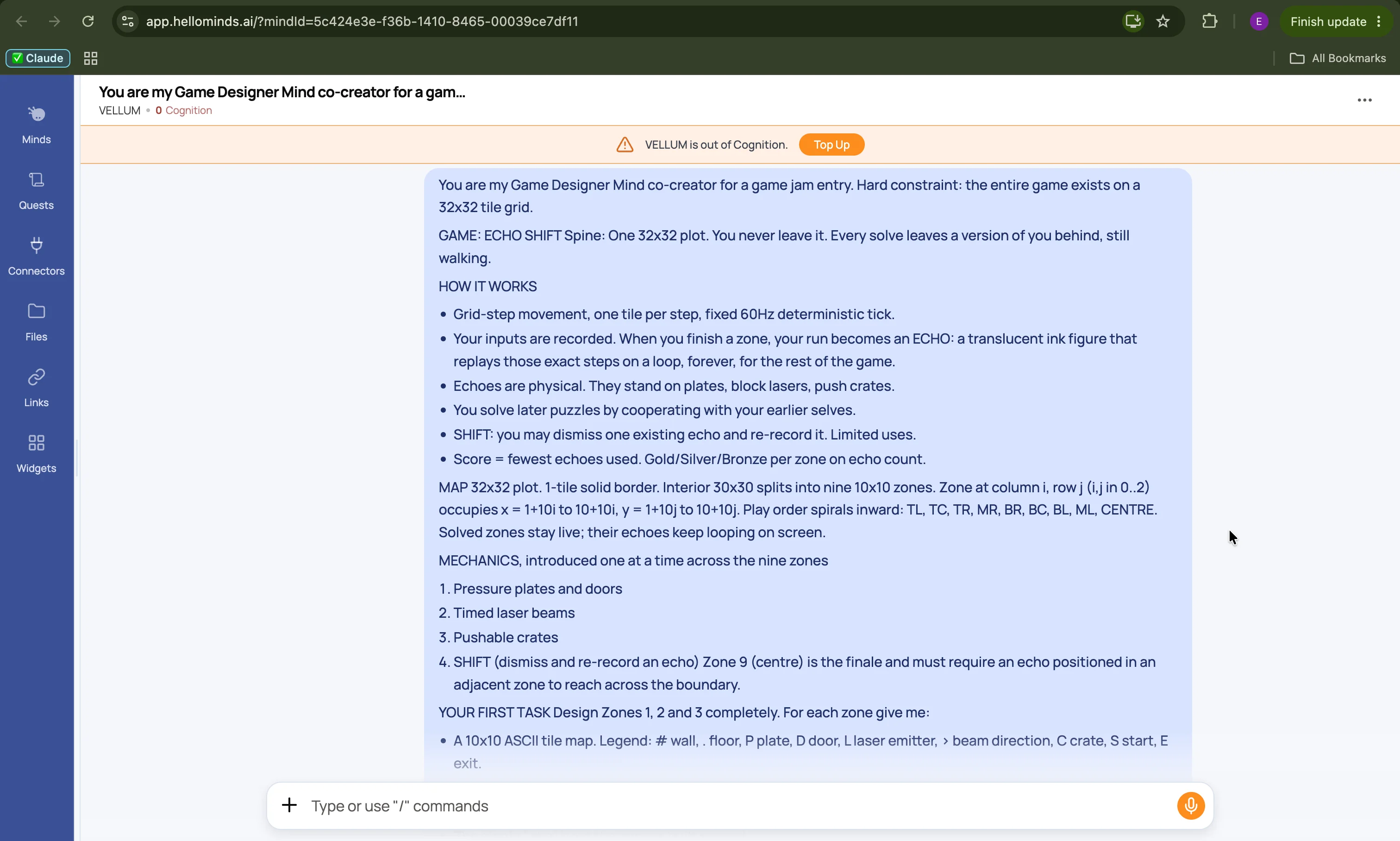Open the three-dot conversation options menu
The width and height of the screenshot is (1400, 841).
point(1364,100)
